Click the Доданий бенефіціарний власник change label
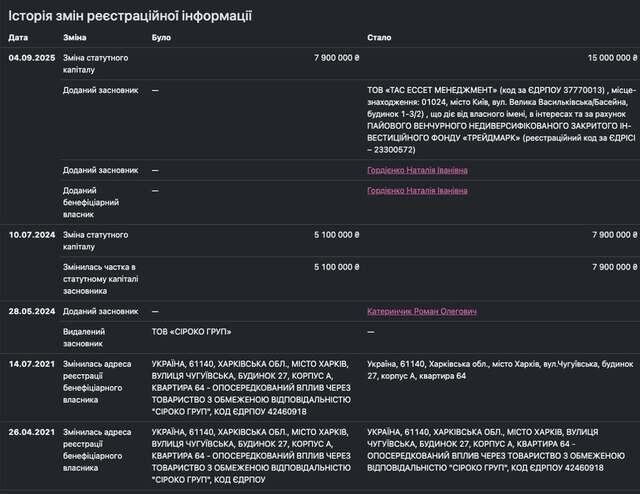The width and height of the screenshot is (640, 494). pos(91,202)
